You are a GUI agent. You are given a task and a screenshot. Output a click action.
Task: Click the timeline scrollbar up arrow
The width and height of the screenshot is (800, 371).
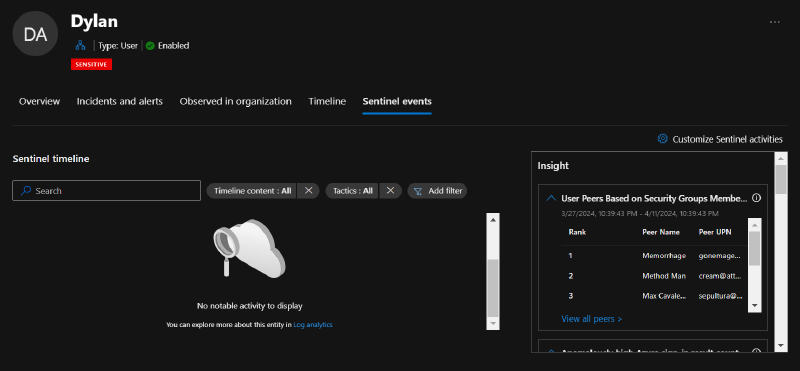point(493,219)
